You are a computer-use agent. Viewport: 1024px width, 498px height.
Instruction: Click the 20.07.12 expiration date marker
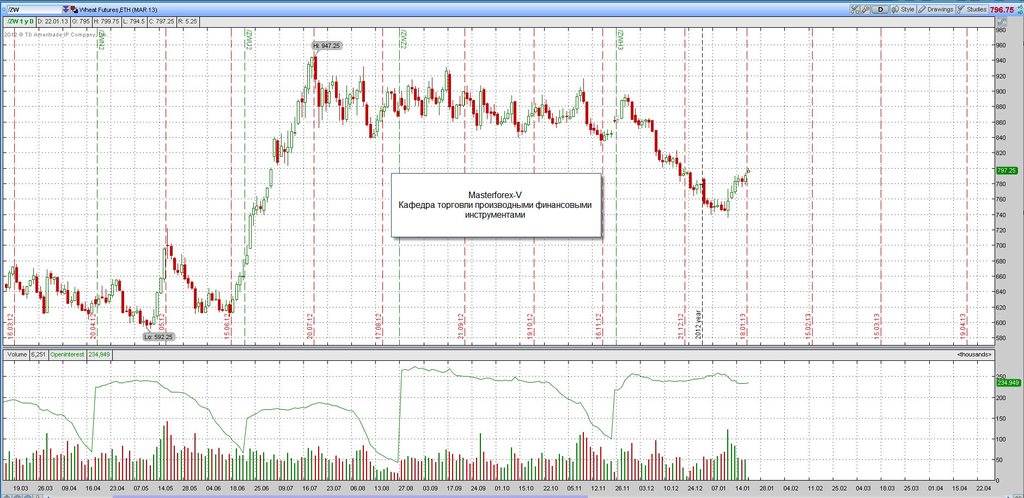[310, 325]
